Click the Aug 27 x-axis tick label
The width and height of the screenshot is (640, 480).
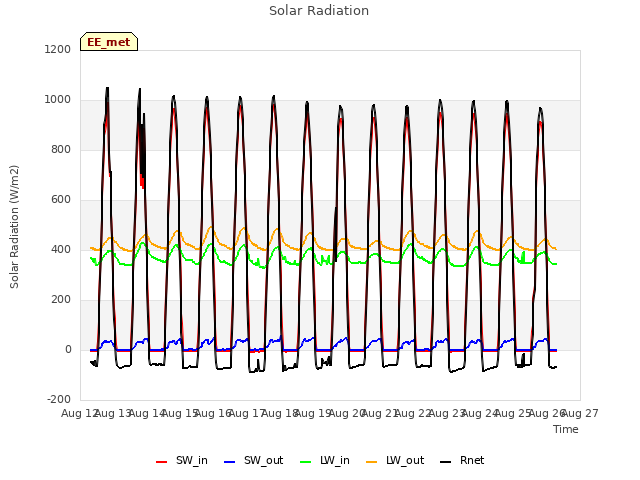click(580, 413)
